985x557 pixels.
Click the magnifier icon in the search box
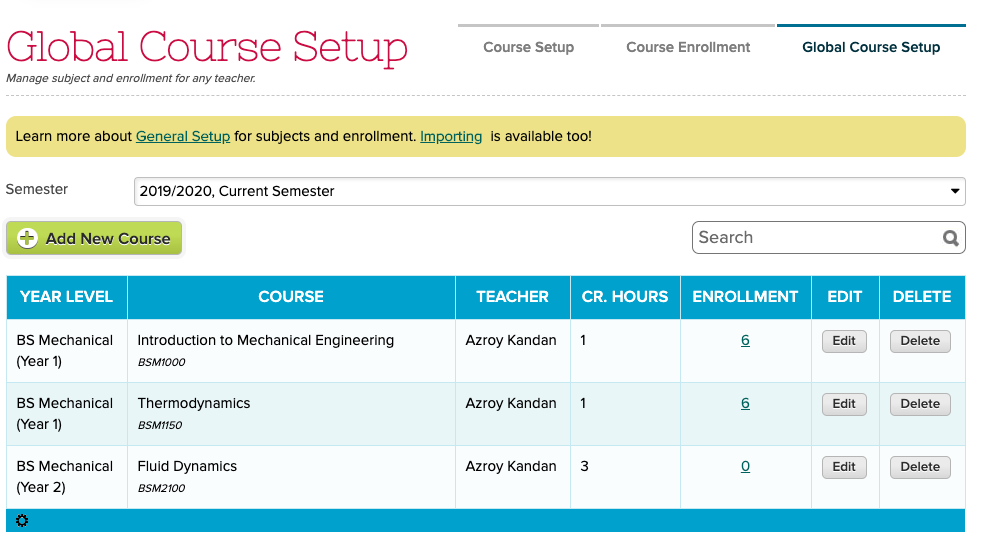950,238
